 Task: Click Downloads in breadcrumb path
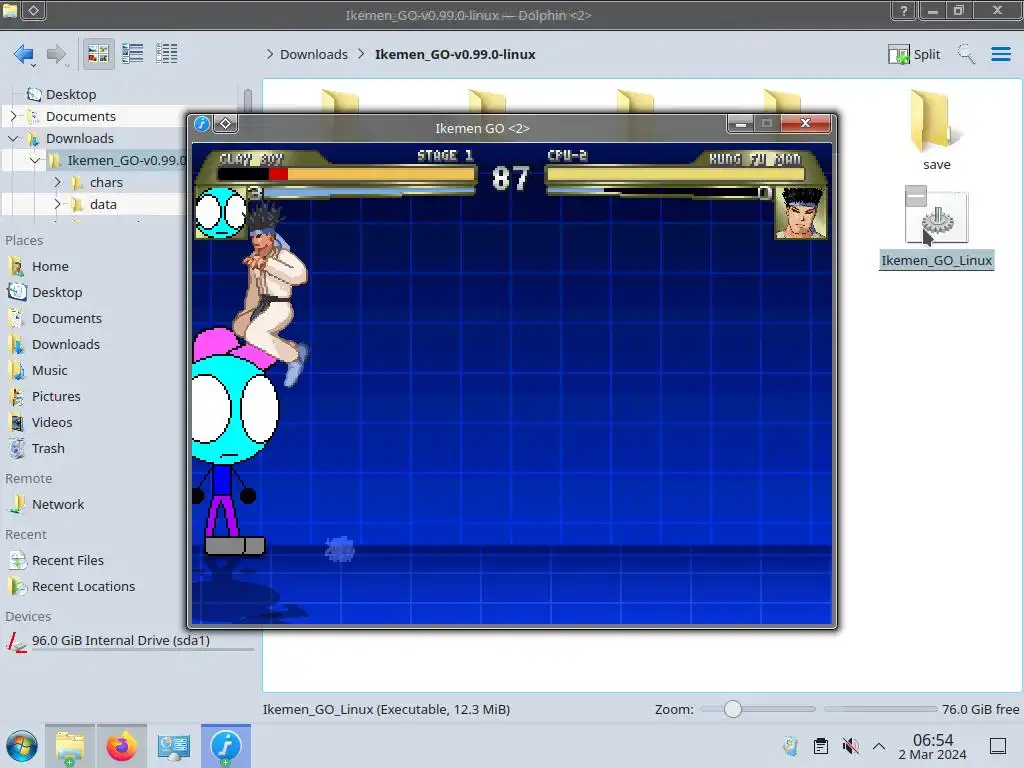pyautogui.click(x=313, y=54)
